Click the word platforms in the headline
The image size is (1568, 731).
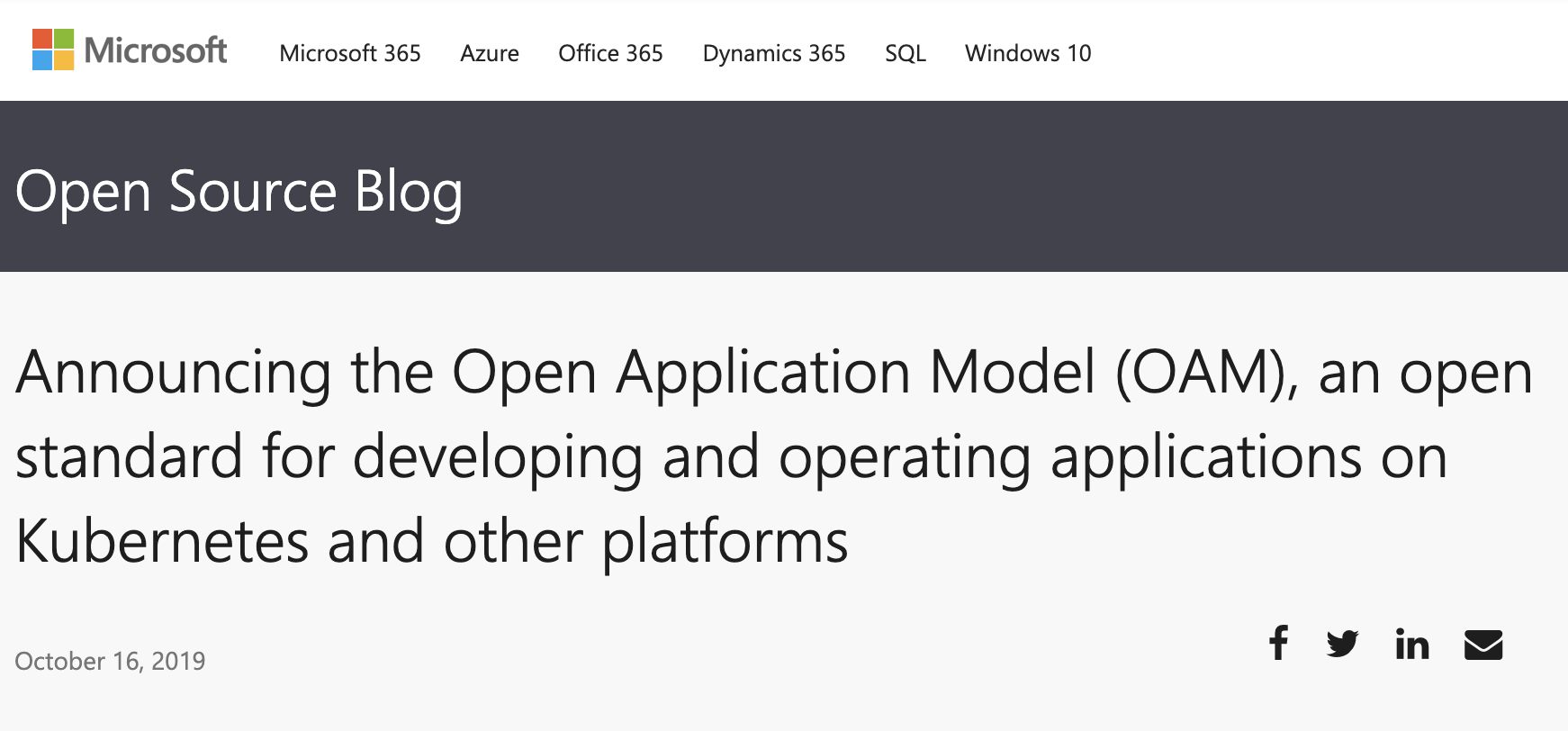click(725, 541)
